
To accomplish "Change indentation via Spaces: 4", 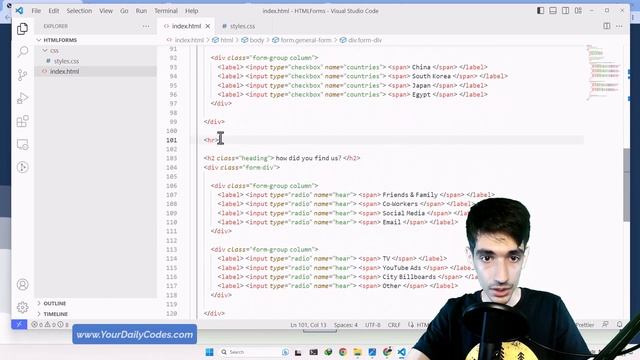I will coord(345,325).
